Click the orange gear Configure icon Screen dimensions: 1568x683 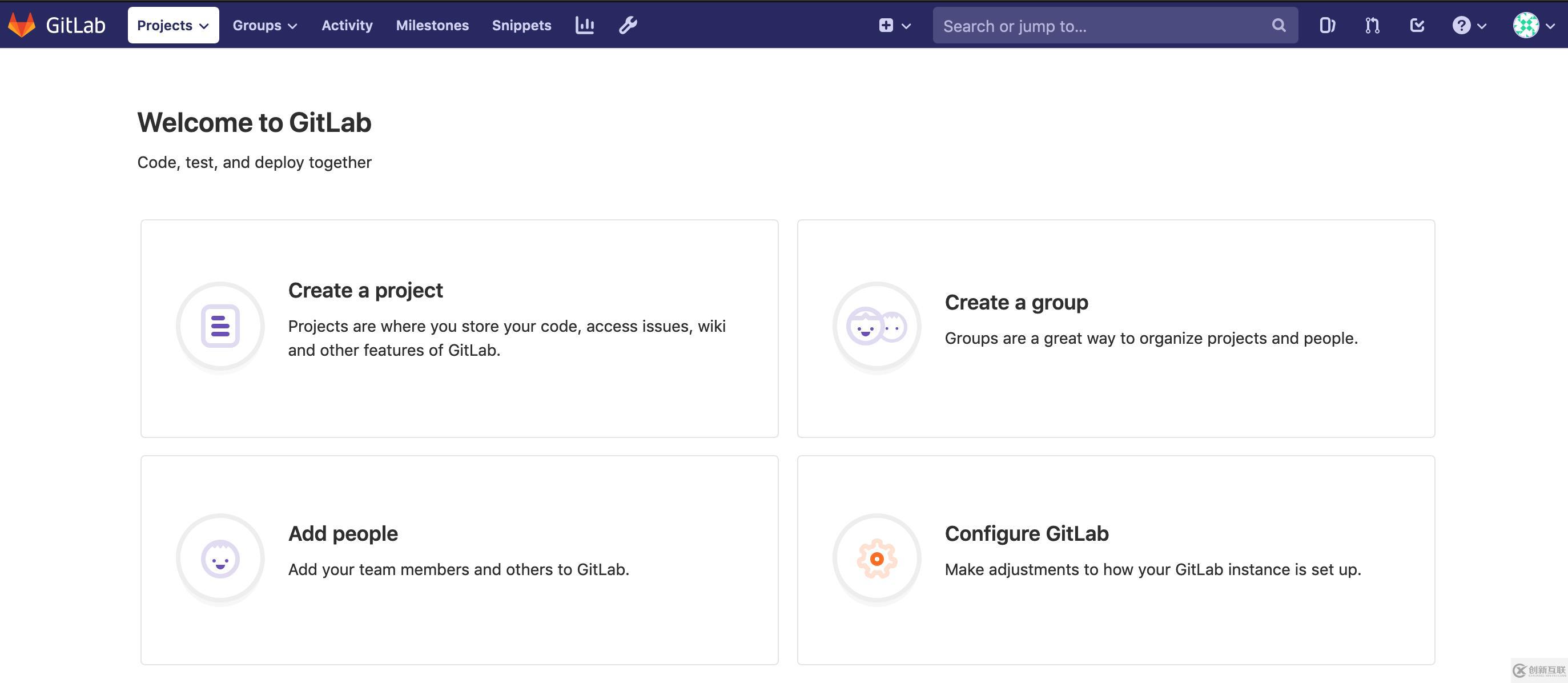tap(877, 558)
